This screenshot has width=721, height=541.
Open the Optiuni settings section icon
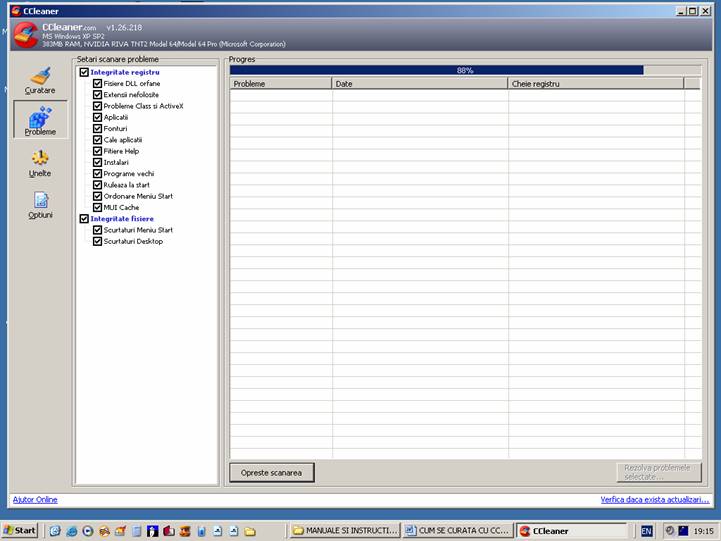click(x=40, y=204)
